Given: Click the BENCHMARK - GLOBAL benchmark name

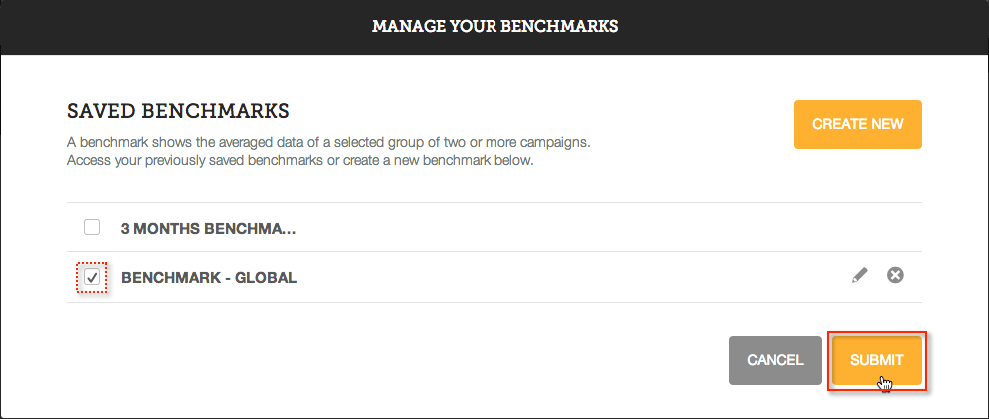Looking at the screenshot, I should click(209, 278).
